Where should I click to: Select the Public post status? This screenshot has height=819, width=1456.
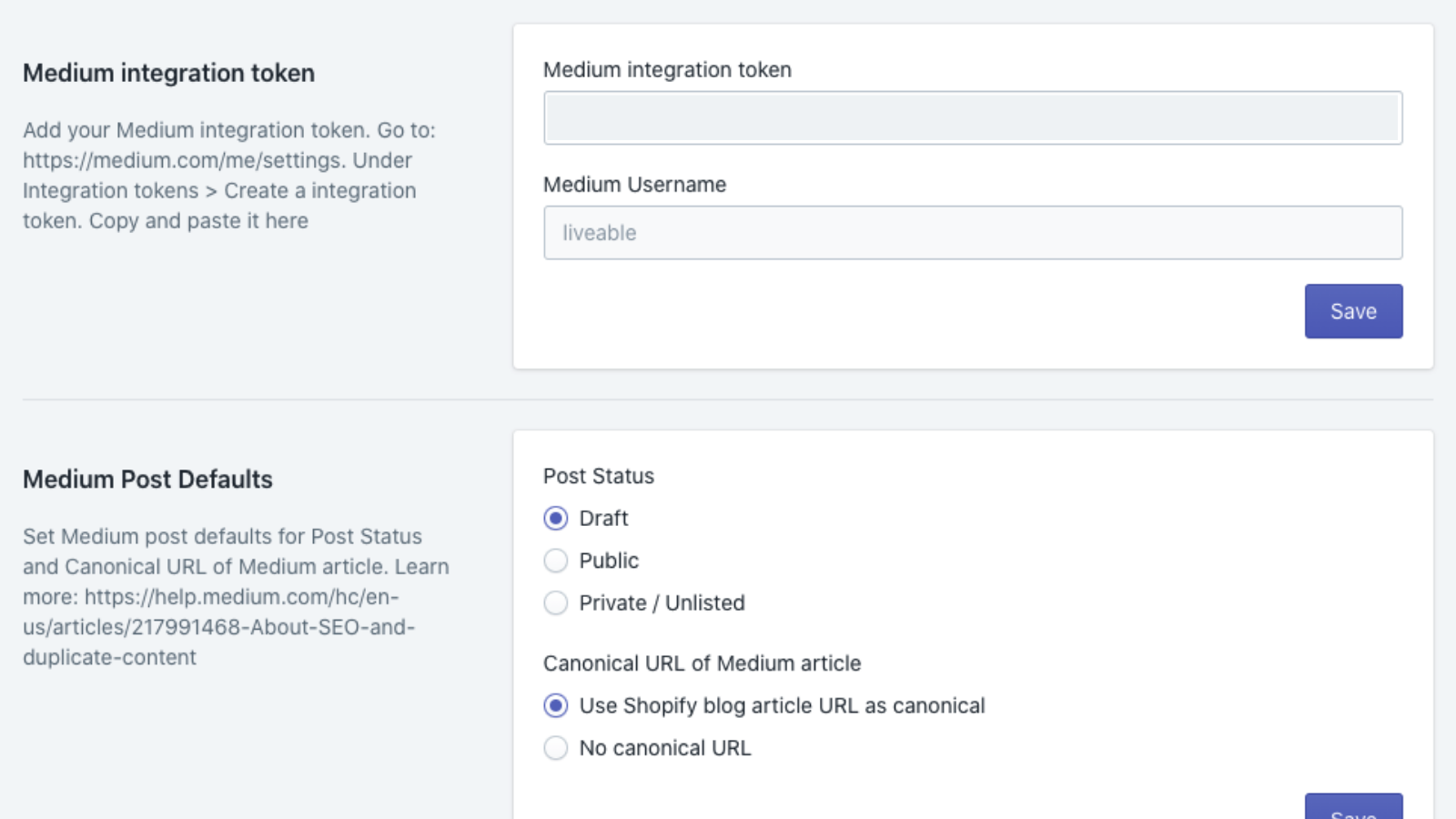pyautogui.click(x=555, y=561)
